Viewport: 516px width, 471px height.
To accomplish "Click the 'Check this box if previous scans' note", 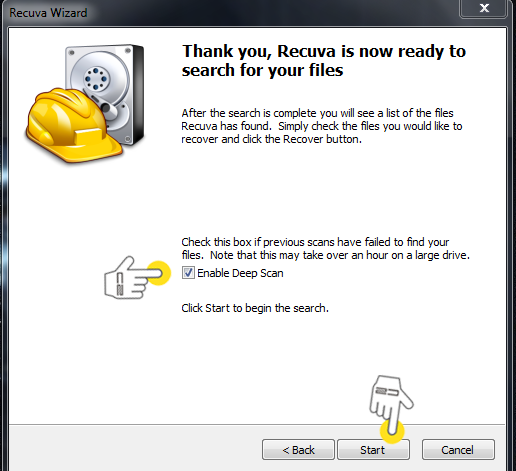I will click(x=325, y=248).
